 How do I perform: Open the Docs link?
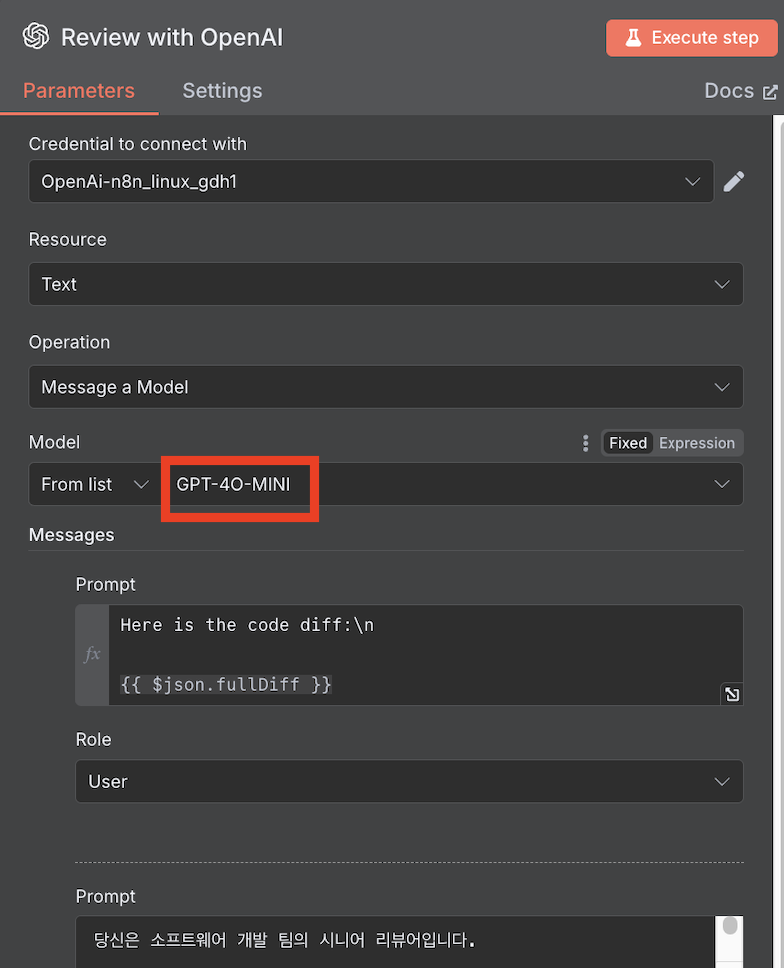[740, 91]
